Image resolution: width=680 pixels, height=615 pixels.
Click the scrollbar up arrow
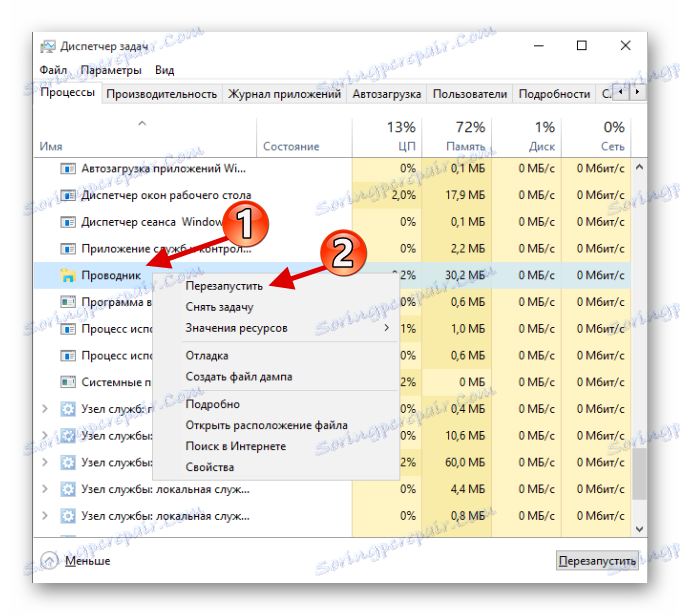coord(639,167)
